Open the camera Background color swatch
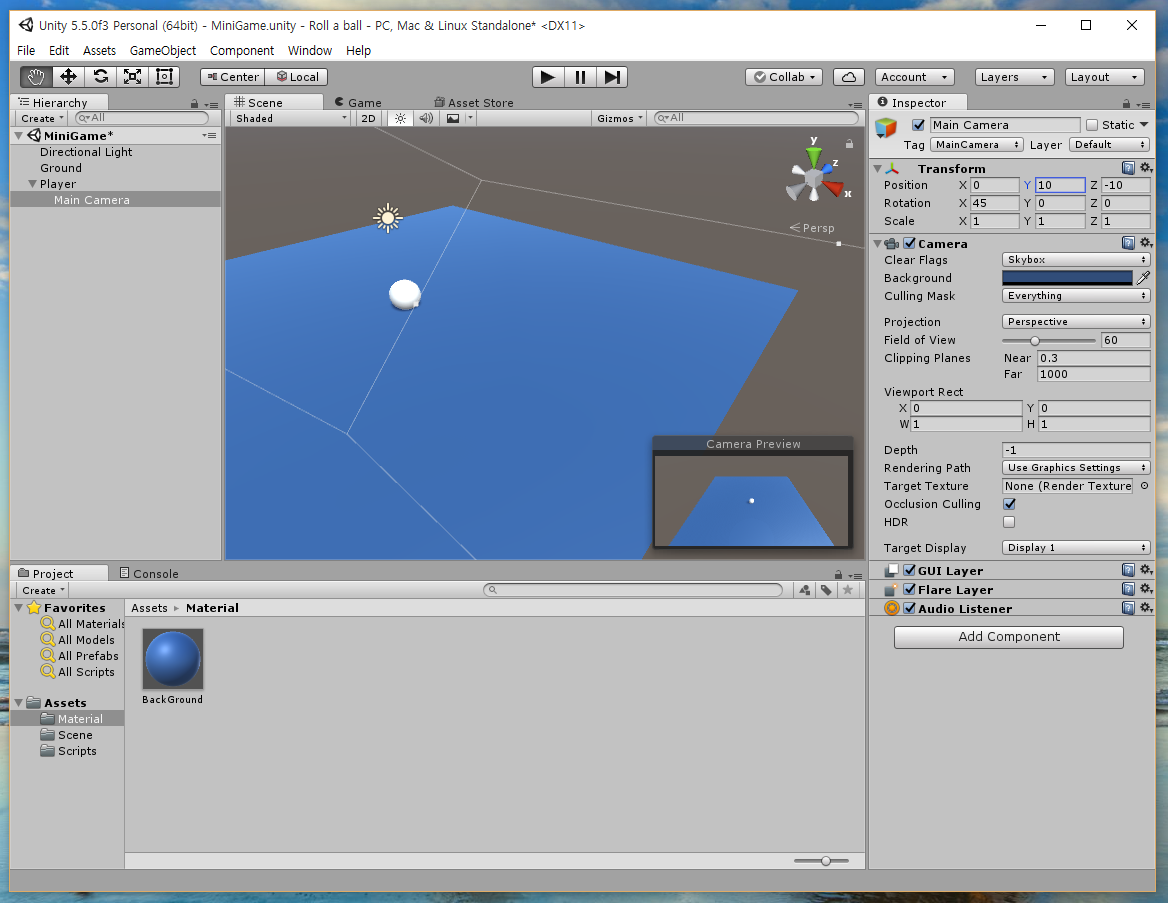The height and width of the screenshot is (903, 1168). (1067, 277)
